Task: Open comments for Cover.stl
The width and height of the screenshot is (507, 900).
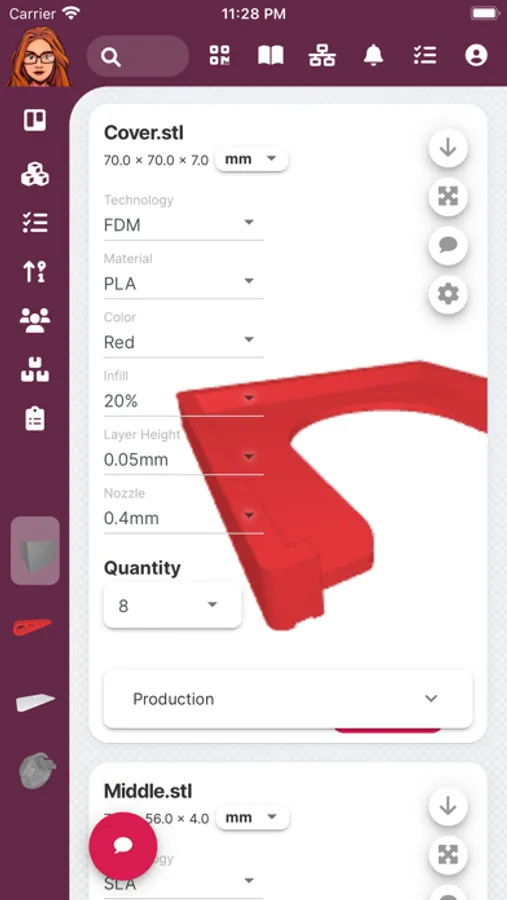Action: coord(448,246)
